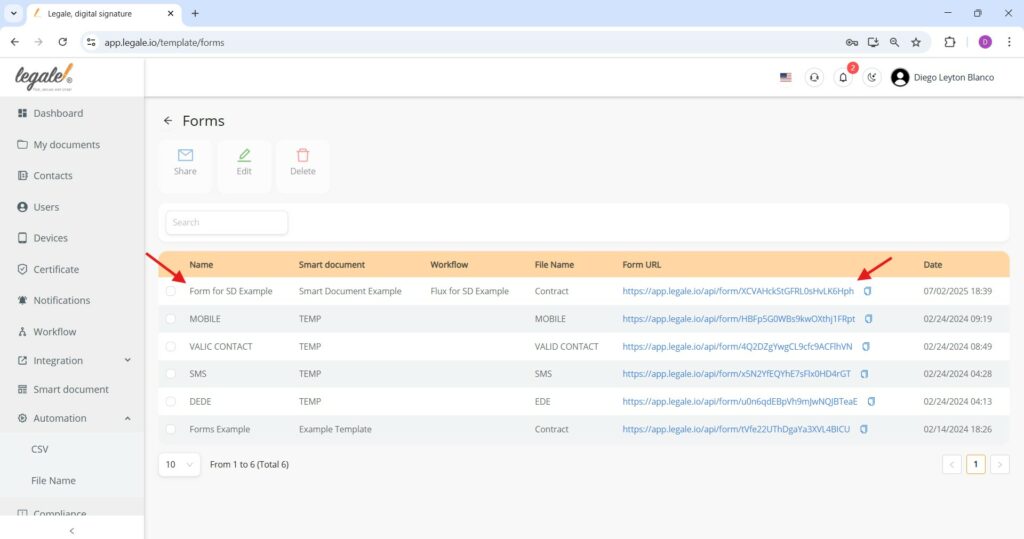Expand the Integration menu
Viewport: 1024px width, 539px height.
coord(73,361)
